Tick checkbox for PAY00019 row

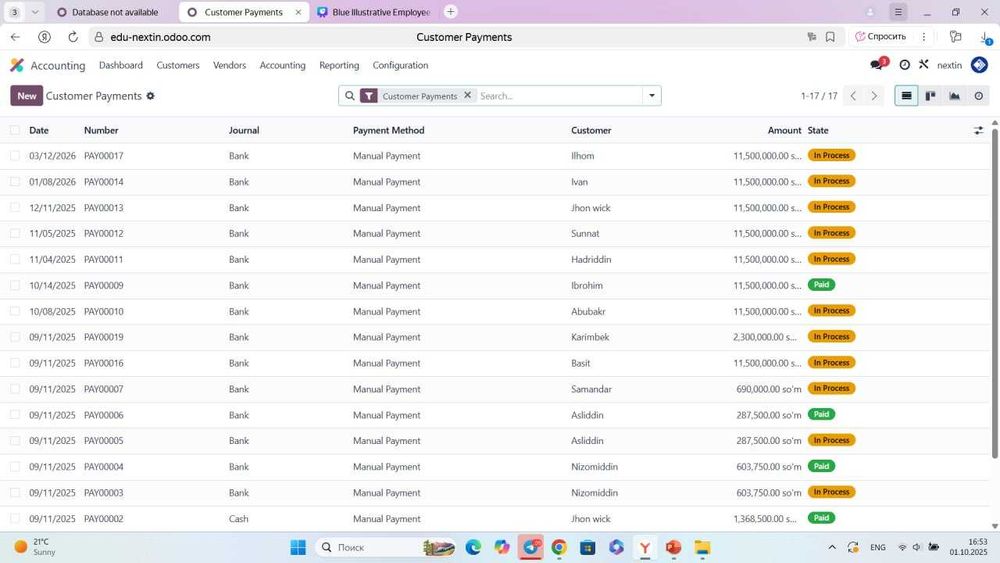(15, 337)
